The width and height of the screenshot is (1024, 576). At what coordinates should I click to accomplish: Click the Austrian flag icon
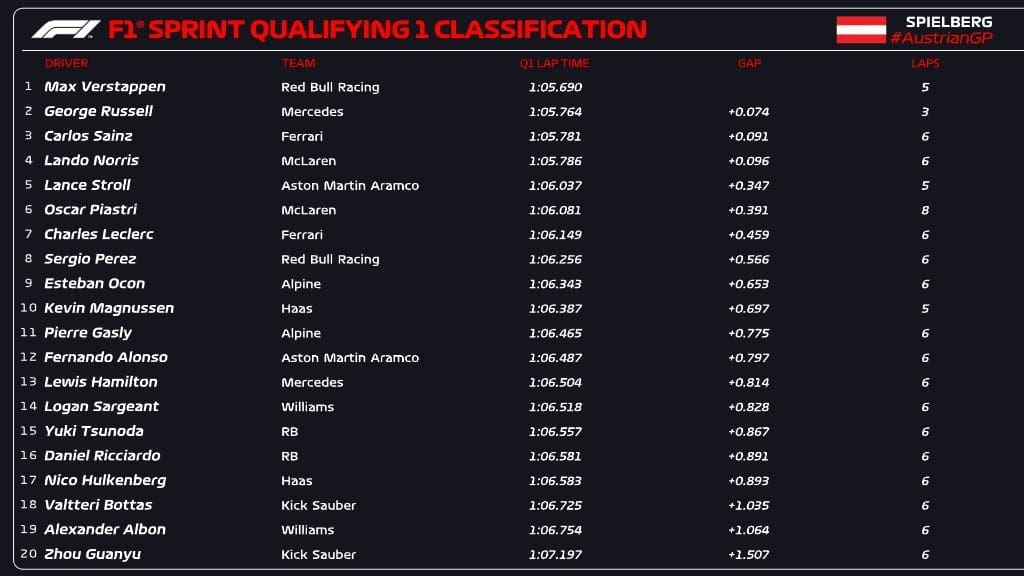[861, 29]
